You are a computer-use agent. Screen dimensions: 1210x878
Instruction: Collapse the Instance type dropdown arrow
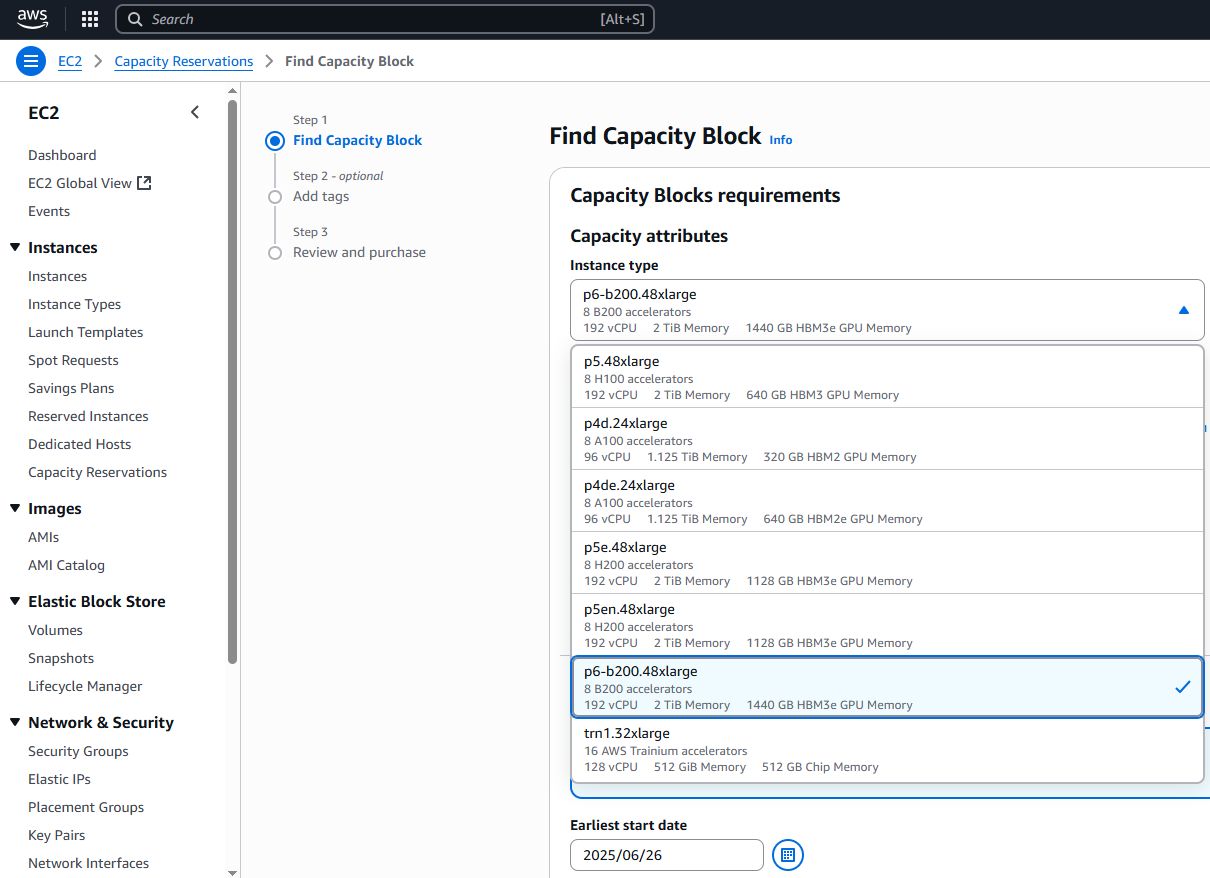tap(1184, 310)
